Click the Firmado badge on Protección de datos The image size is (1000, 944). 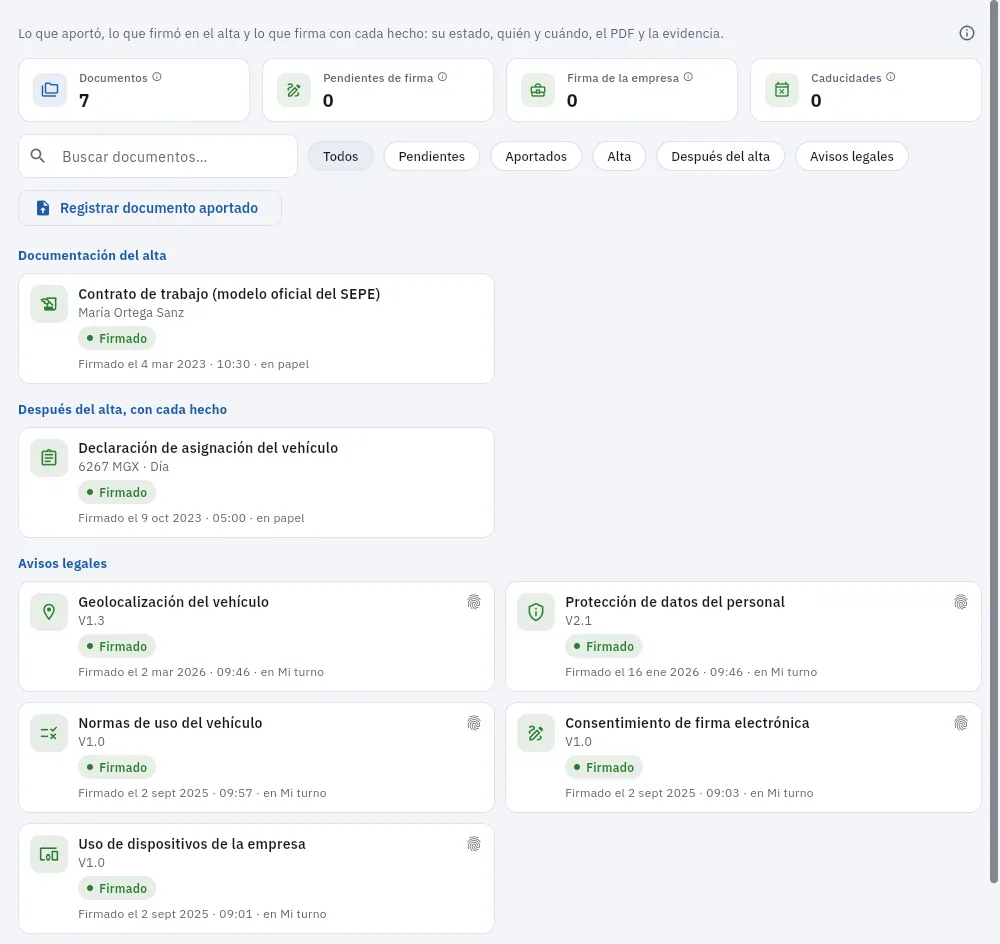[603, 647]
